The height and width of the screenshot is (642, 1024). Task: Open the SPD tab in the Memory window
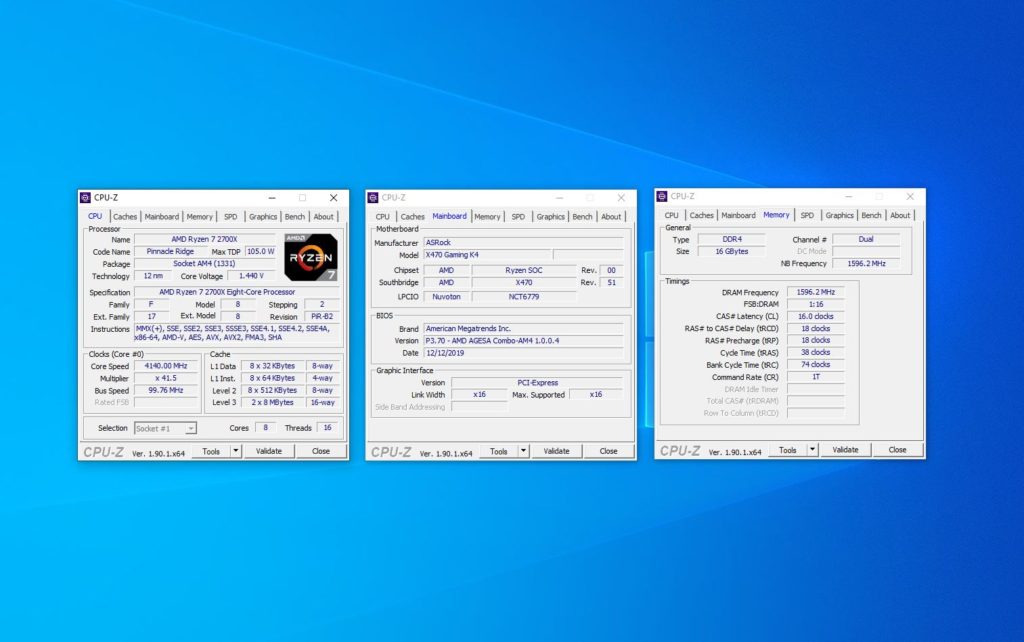click(807, 215)
